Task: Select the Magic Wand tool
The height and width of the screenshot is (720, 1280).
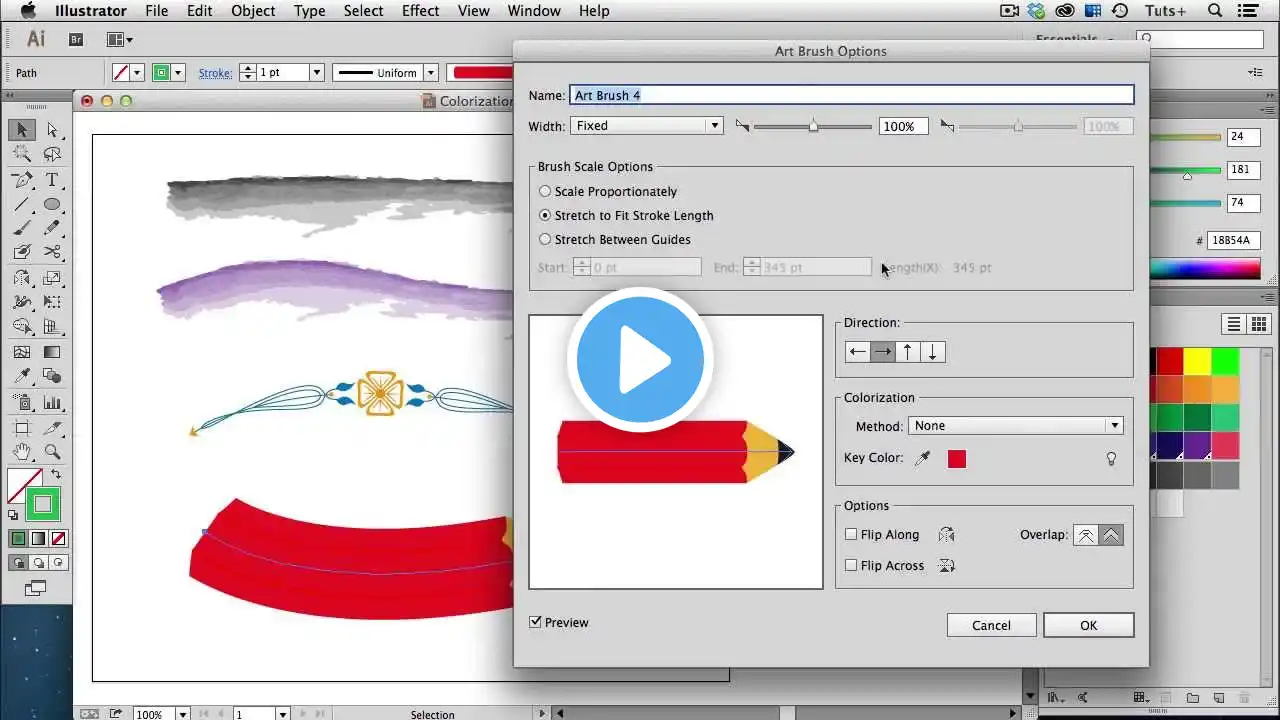Action: click(22, 154)
